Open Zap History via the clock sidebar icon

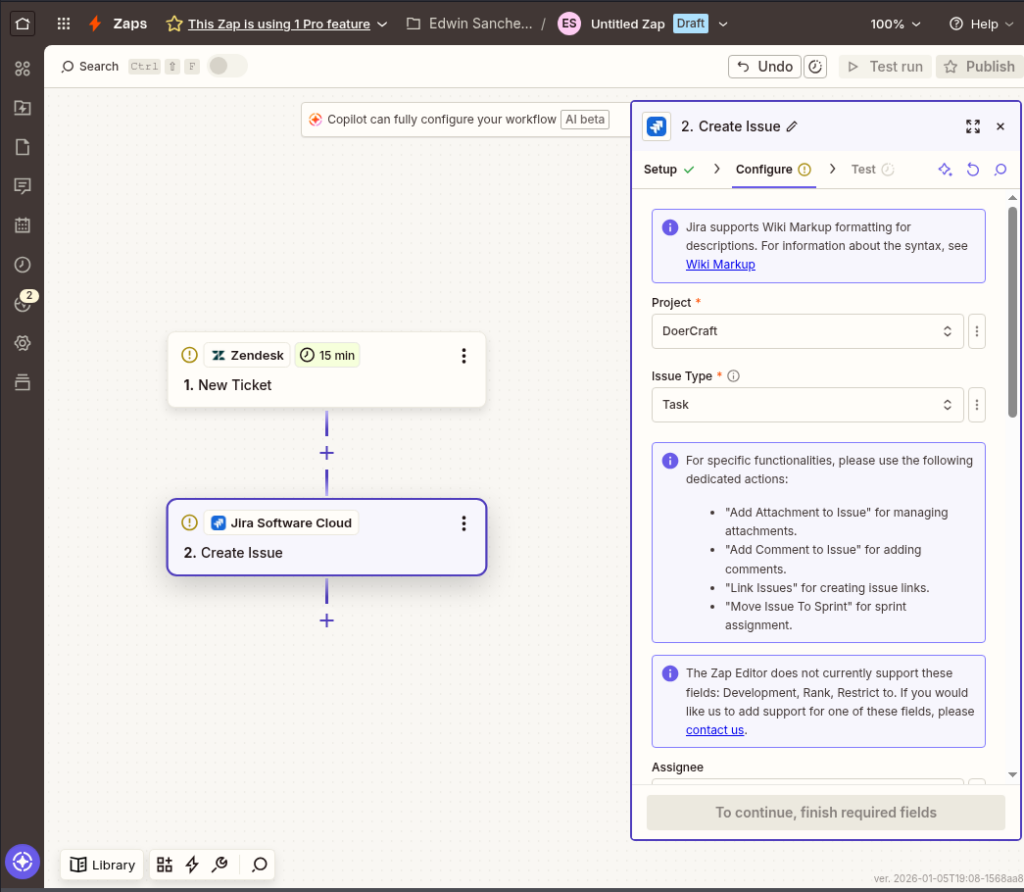(22, 264)
